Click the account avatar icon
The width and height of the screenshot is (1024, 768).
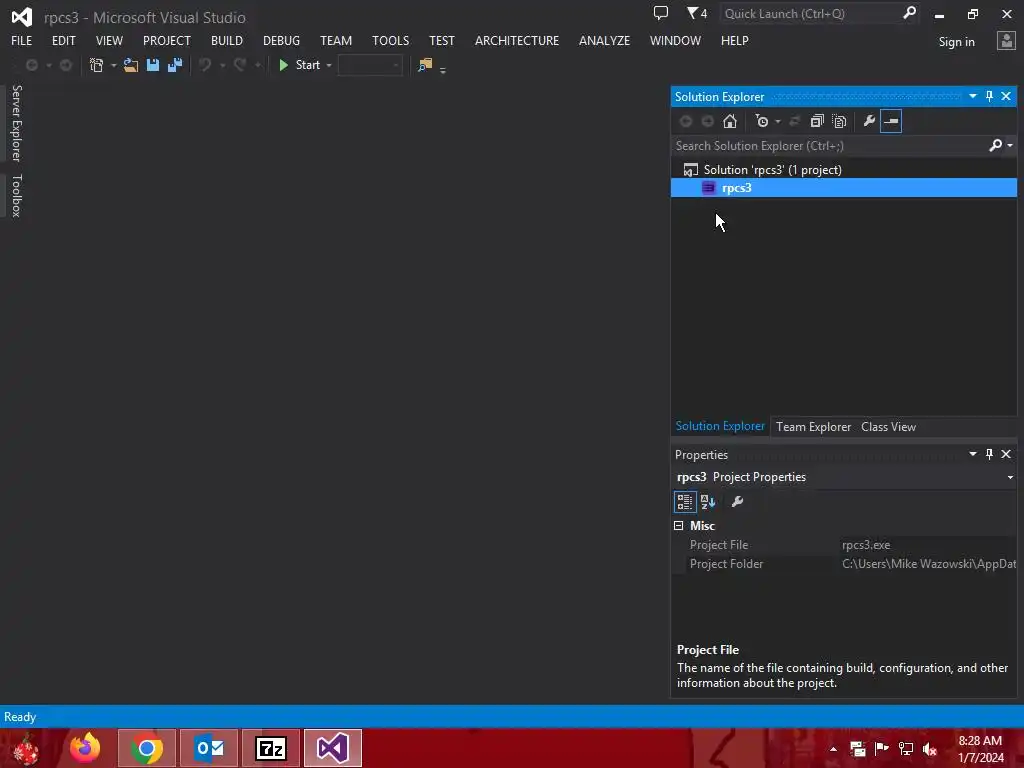pyautogui.click(x=1006, y=41)
